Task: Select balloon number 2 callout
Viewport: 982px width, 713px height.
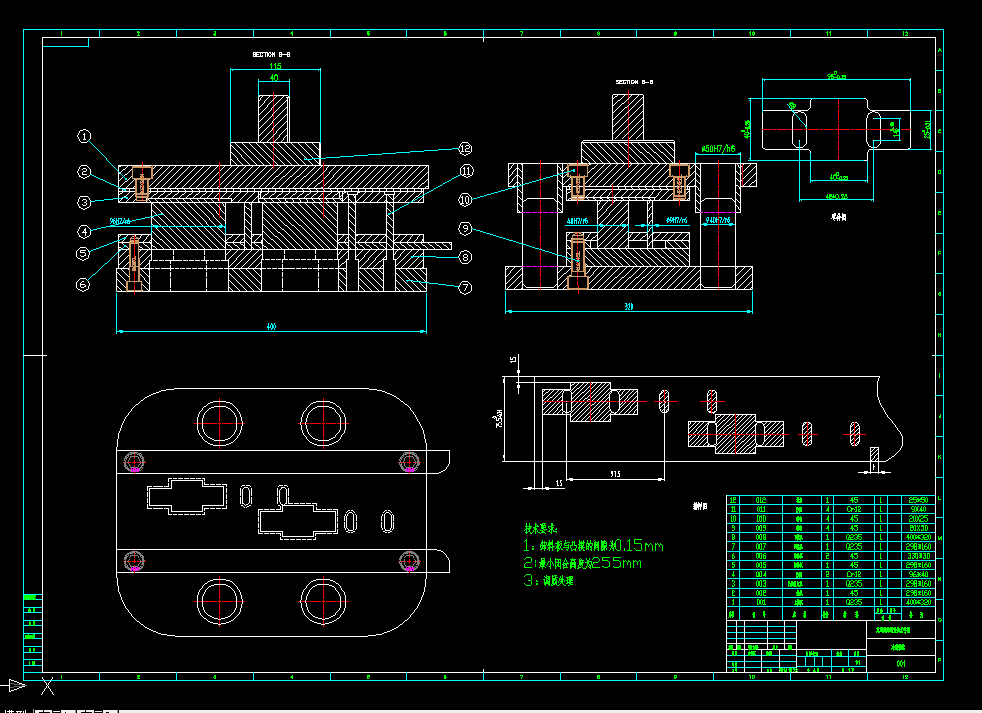Action: coord(84,172)
